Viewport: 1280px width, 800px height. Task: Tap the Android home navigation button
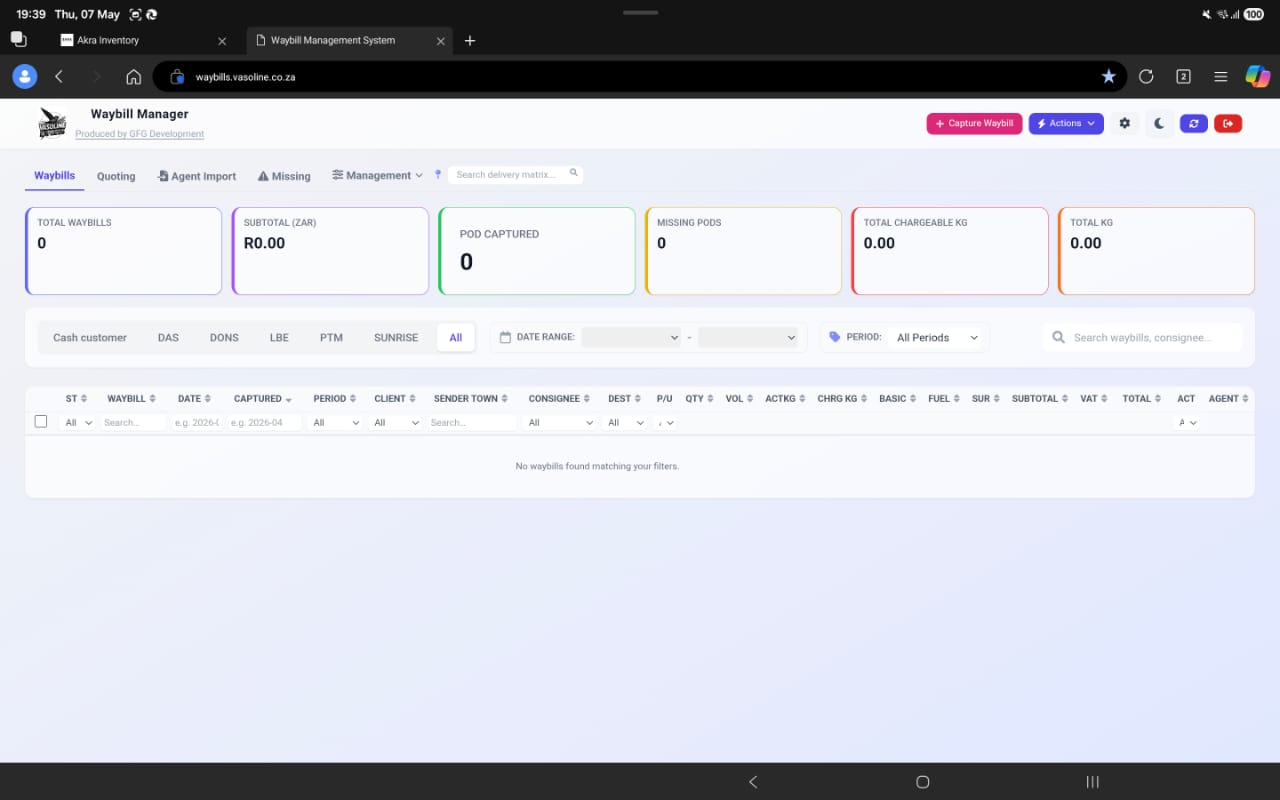click(x=923, y=782)
